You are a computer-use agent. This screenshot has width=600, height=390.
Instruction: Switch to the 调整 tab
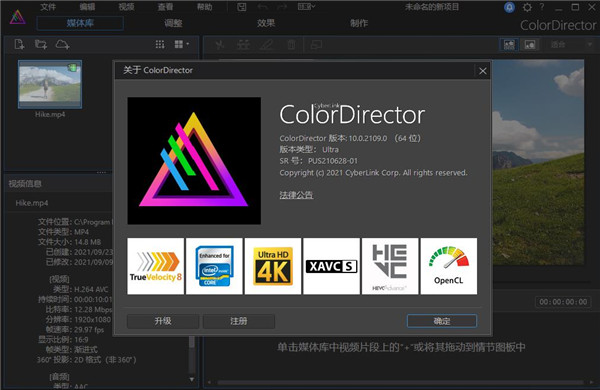point(173,23)
